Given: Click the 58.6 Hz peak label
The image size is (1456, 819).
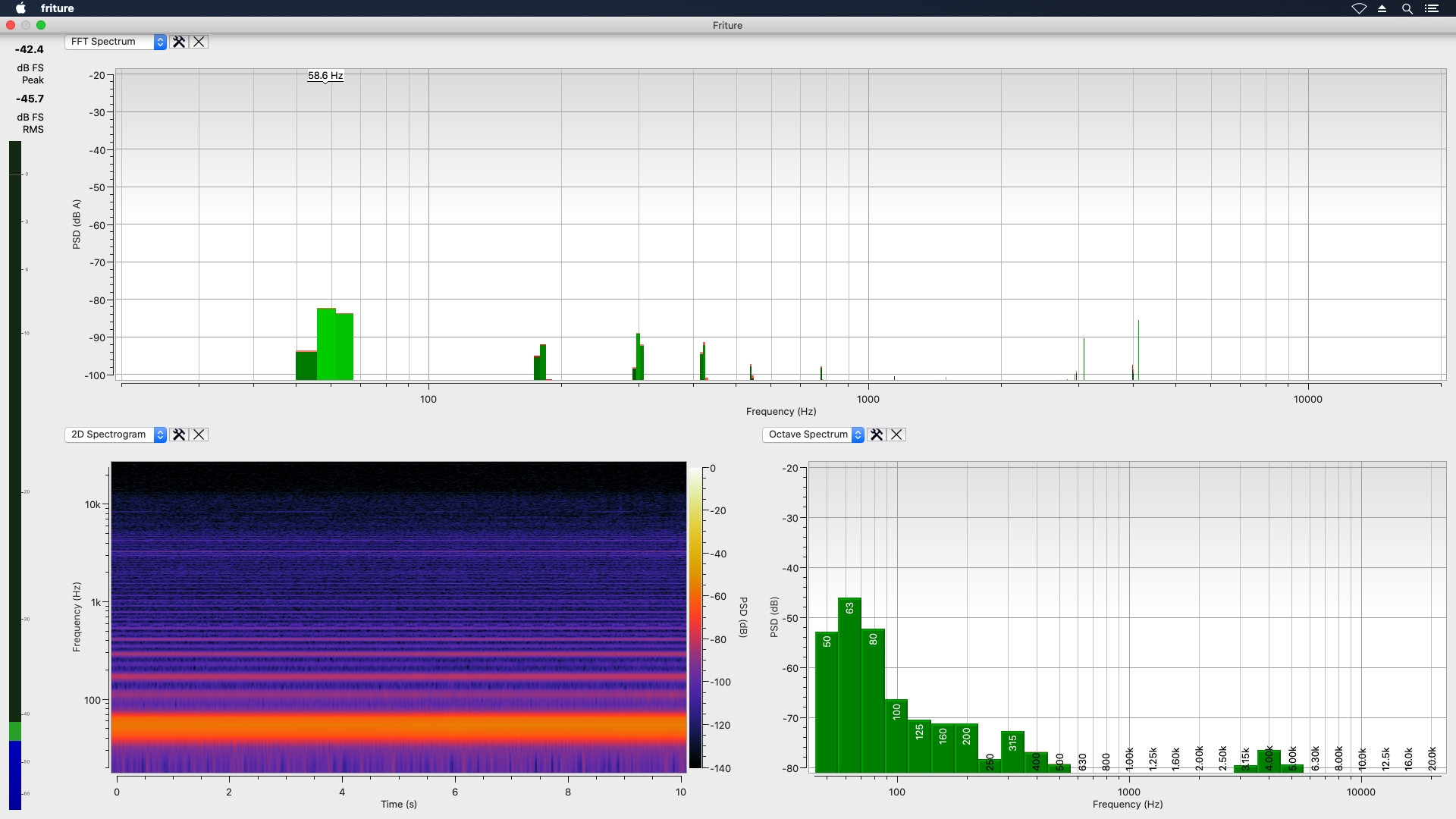Looking at the screenshot, I should coord(325,76).
